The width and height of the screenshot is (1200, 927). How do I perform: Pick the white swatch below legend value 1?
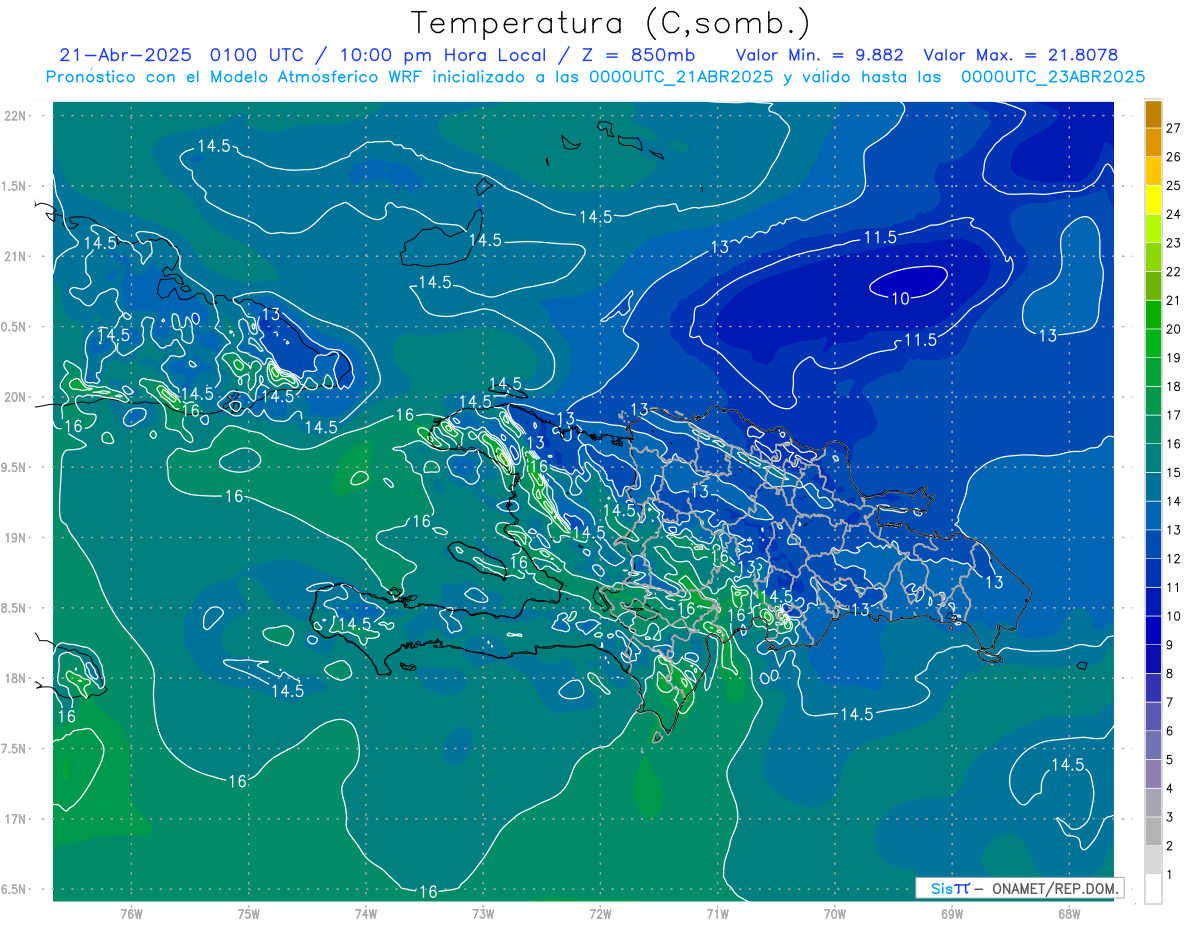(1154, 889)
